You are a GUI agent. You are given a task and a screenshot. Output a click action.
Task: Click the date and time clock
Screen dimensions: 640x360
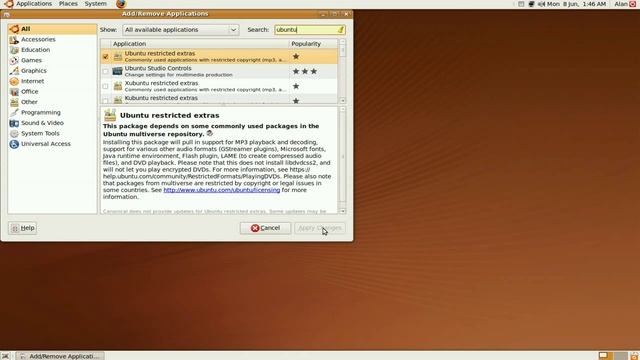[x=576, y=4]
